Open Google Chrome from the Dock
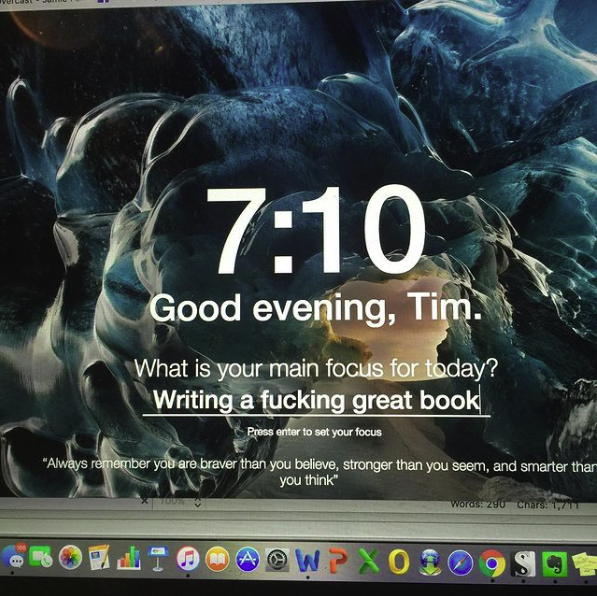 (x=492, y=563)
